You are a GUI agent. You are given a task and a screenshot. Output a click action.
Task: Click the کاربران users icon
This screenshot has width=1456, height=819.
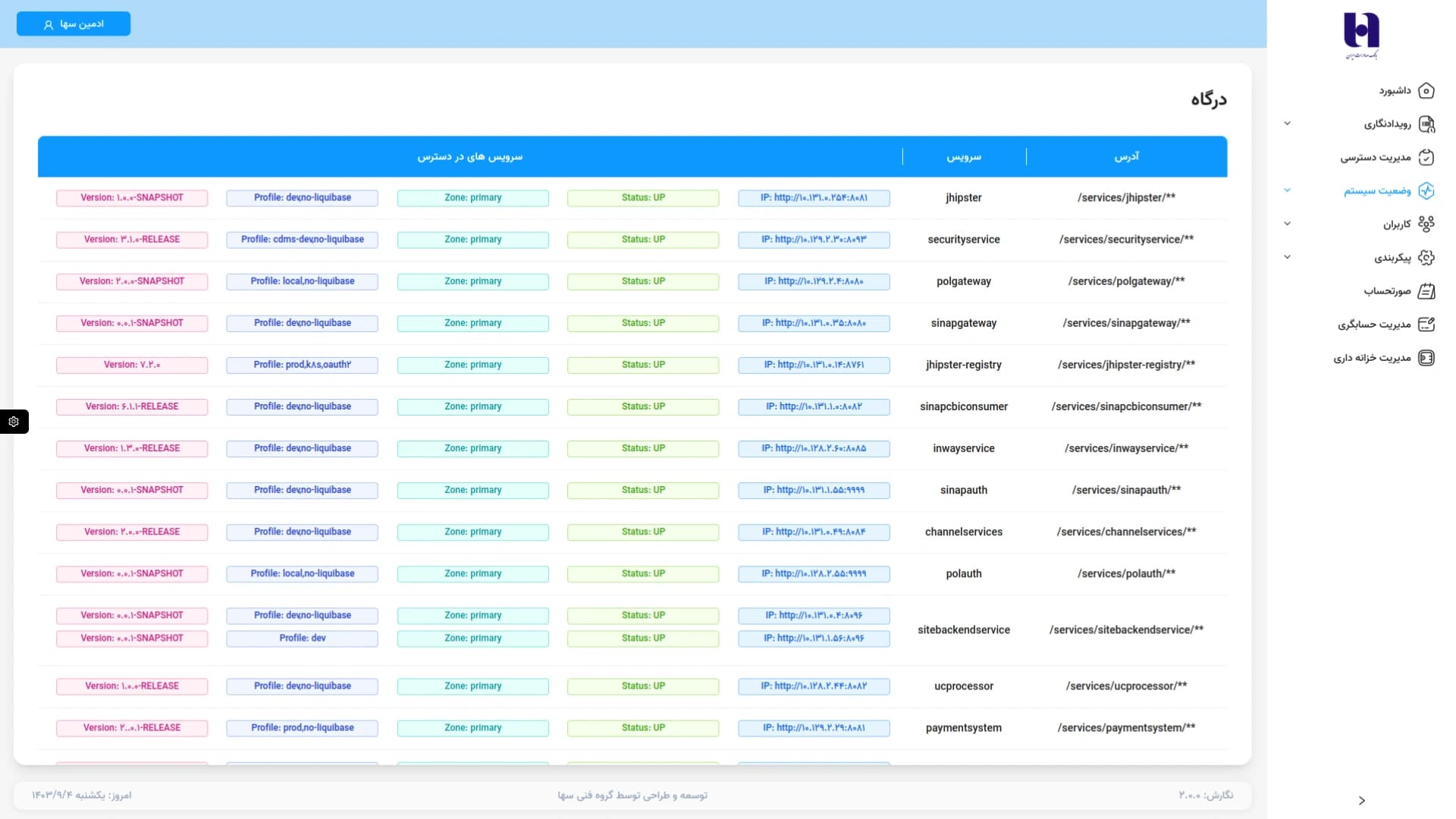pos(1426,224)
